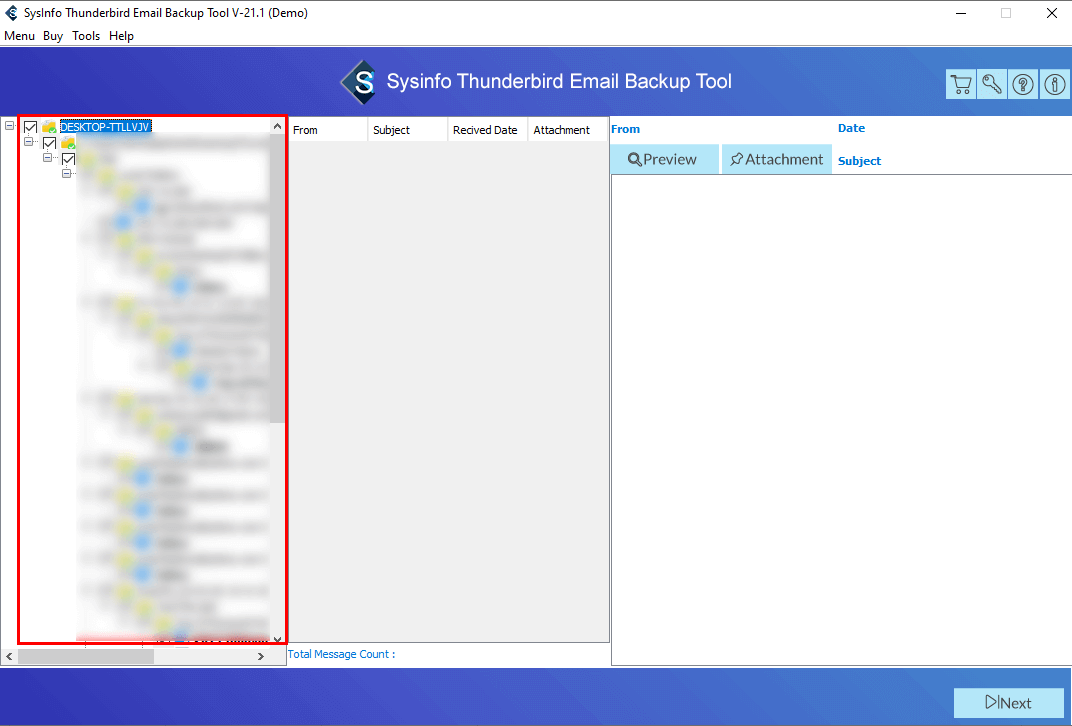Switch to the Preview tab
This screenshot has width=1072, height=726.
click(664, 159)
